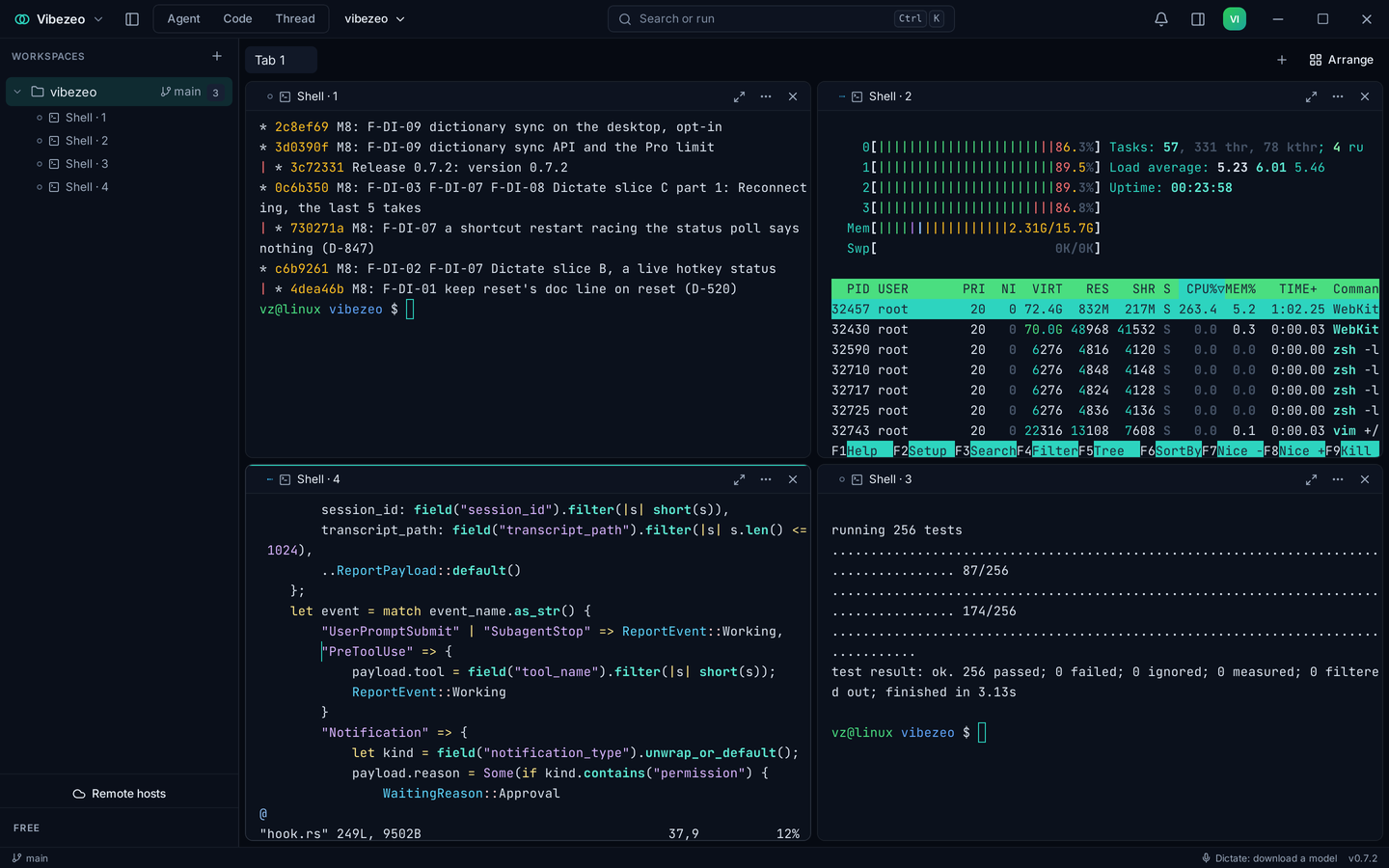This screenshot has height=868, width=1389.
Task: Open the notifications bell
Action: (x=1161, y=19)
